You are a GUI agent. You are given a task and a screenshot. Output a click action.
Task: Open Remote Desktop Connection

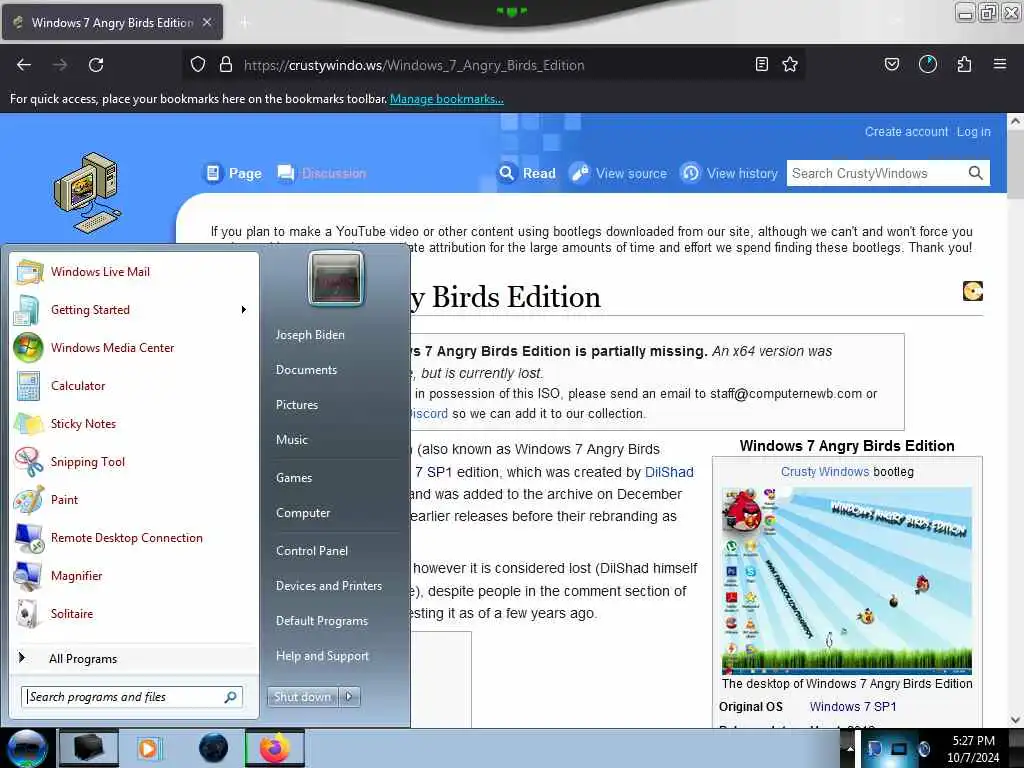pos(134,537)
